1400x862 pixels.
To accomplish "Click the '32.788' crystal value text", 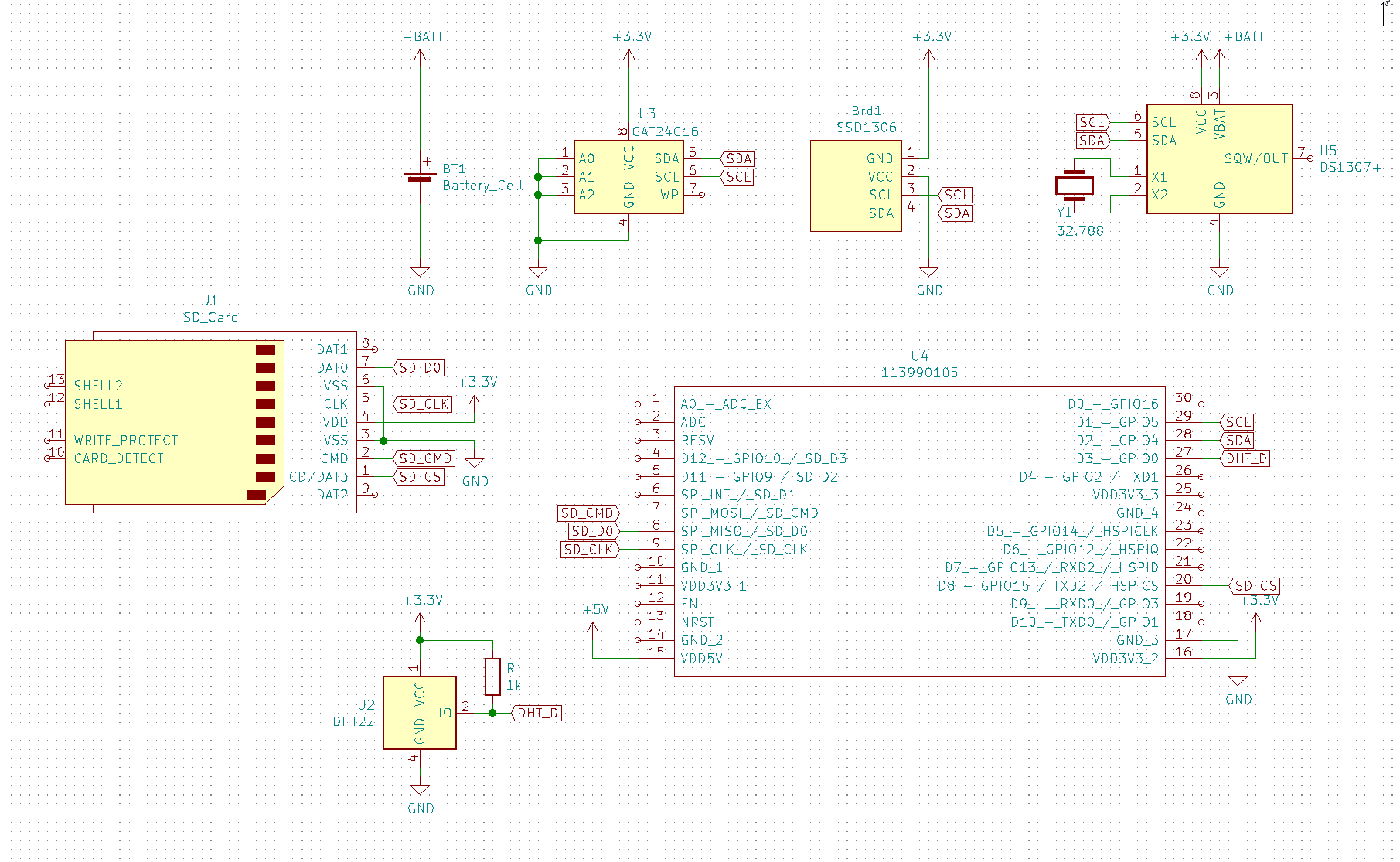I will point(1080,231).
